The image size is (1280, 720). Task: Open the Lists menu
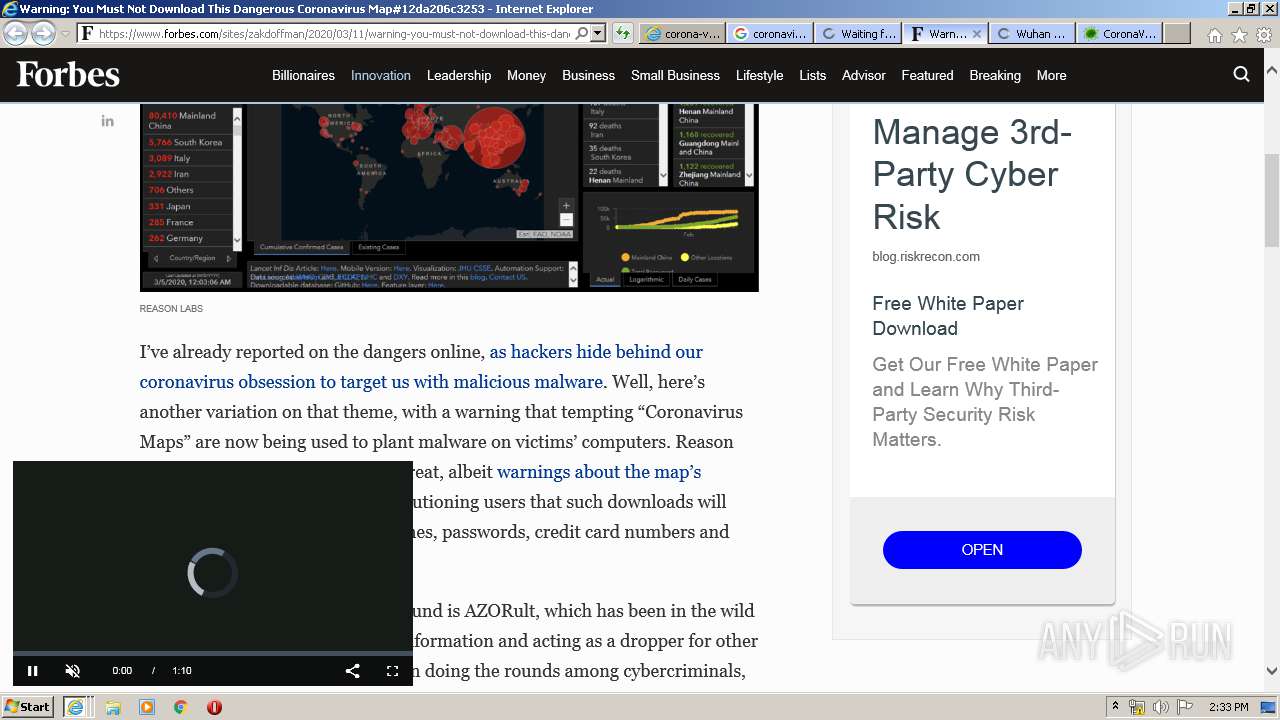click(x=813, y=75)
